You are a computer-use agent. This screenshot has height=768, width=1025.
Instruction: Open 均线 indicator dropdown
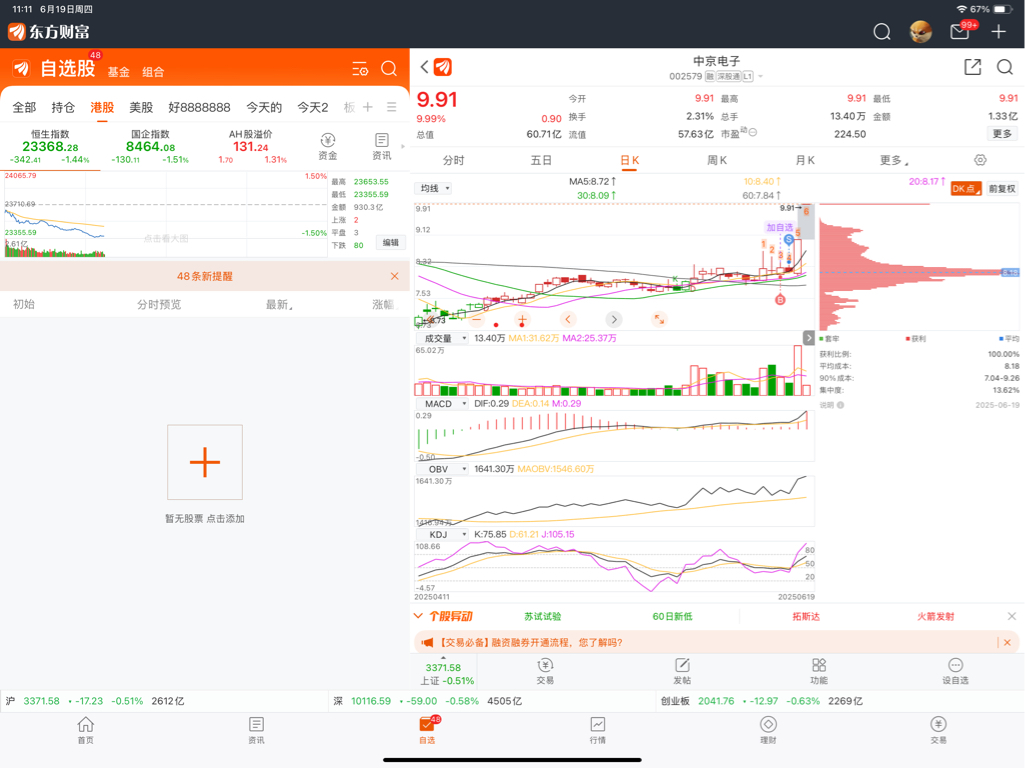(x=433, y=188)
